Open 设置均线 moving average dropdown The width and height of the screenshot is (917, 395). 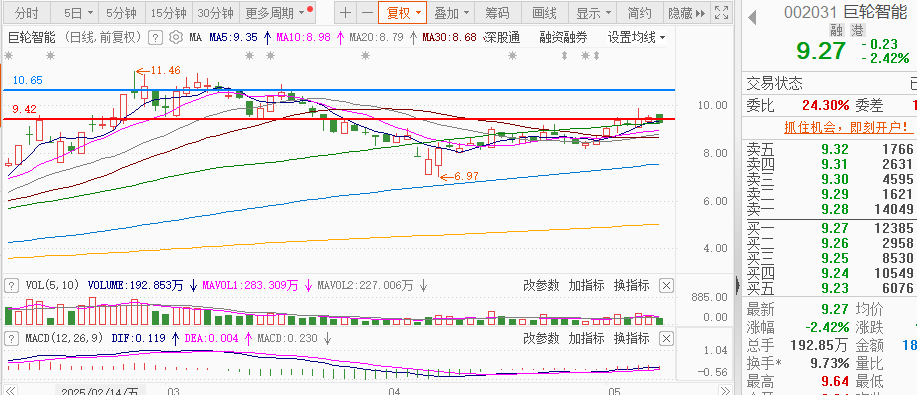(x=636, y=38)
